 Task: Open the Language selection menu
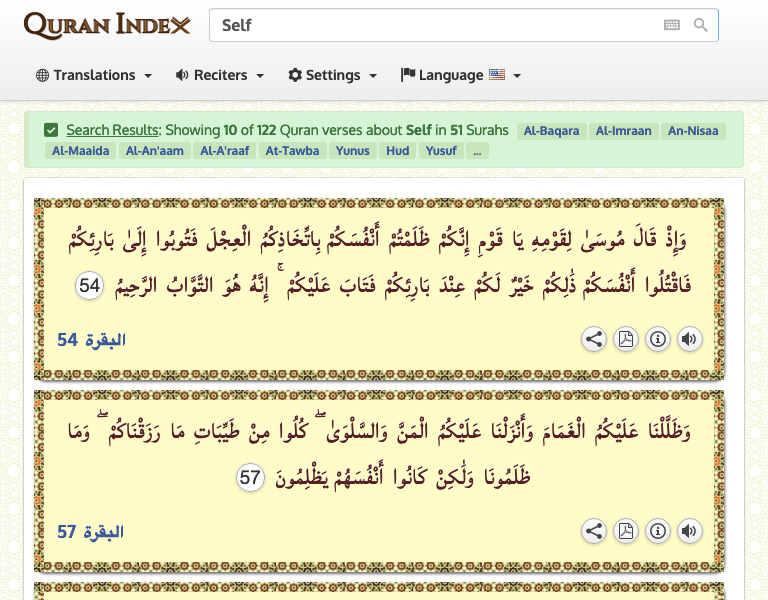click(461, 75)
